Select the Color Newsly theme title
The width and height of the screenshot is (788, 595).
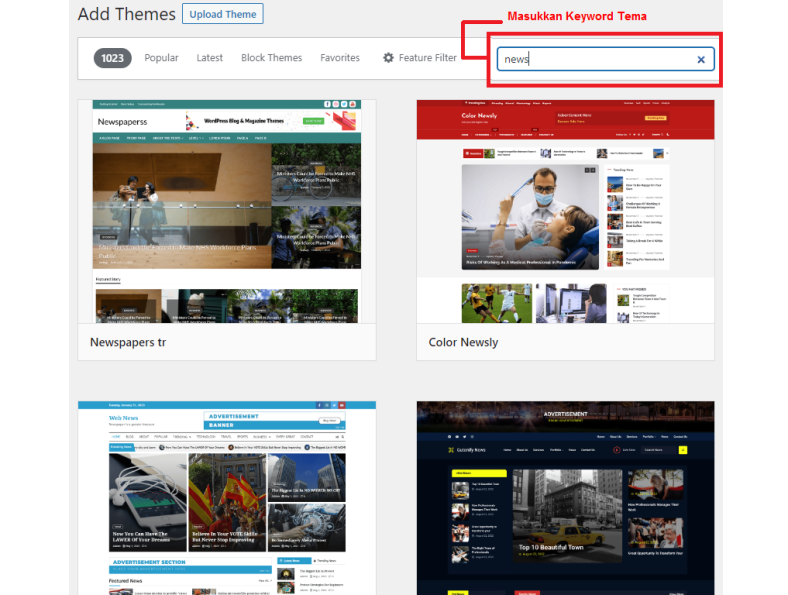click(x=463, y=342)
